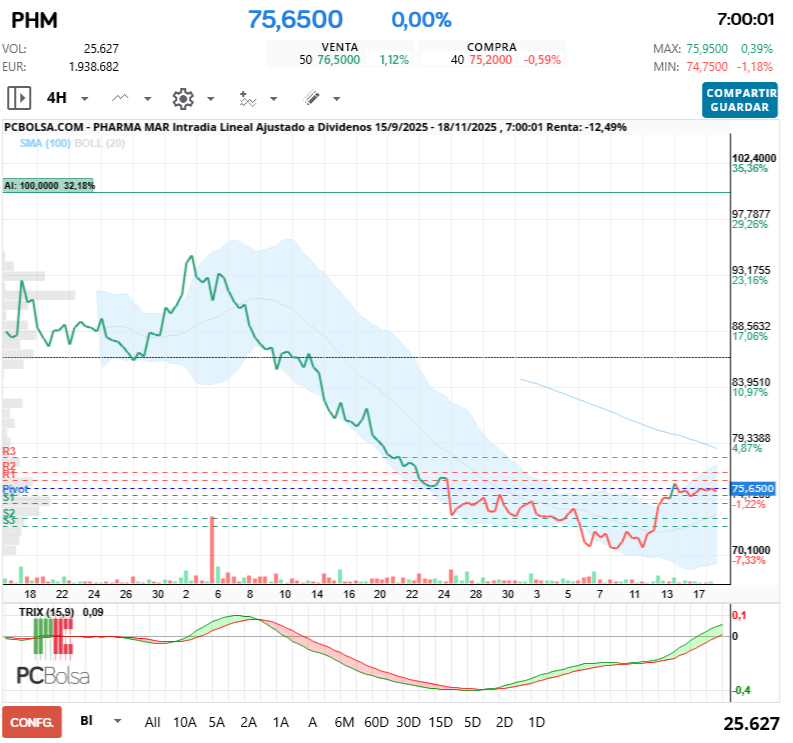Click the COMPARTIR GUARDAR button
The width and height of the screenshot is (793, 743).
739,99
